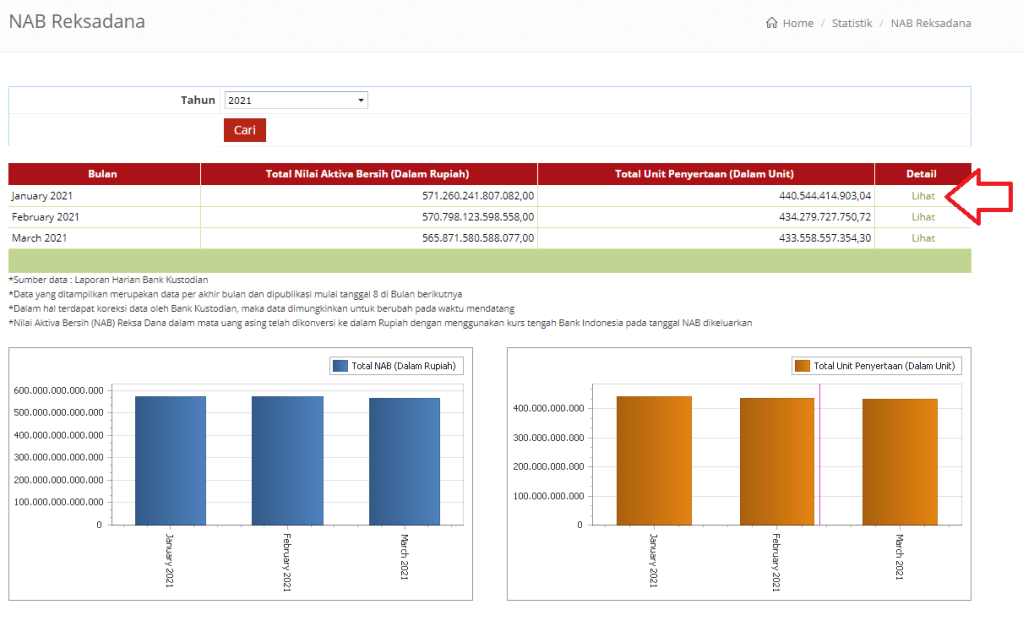The height and width of the screenshot is (621, 1023).
Task: Open Lihat detail for March 2021
Action: coord(922,238)
